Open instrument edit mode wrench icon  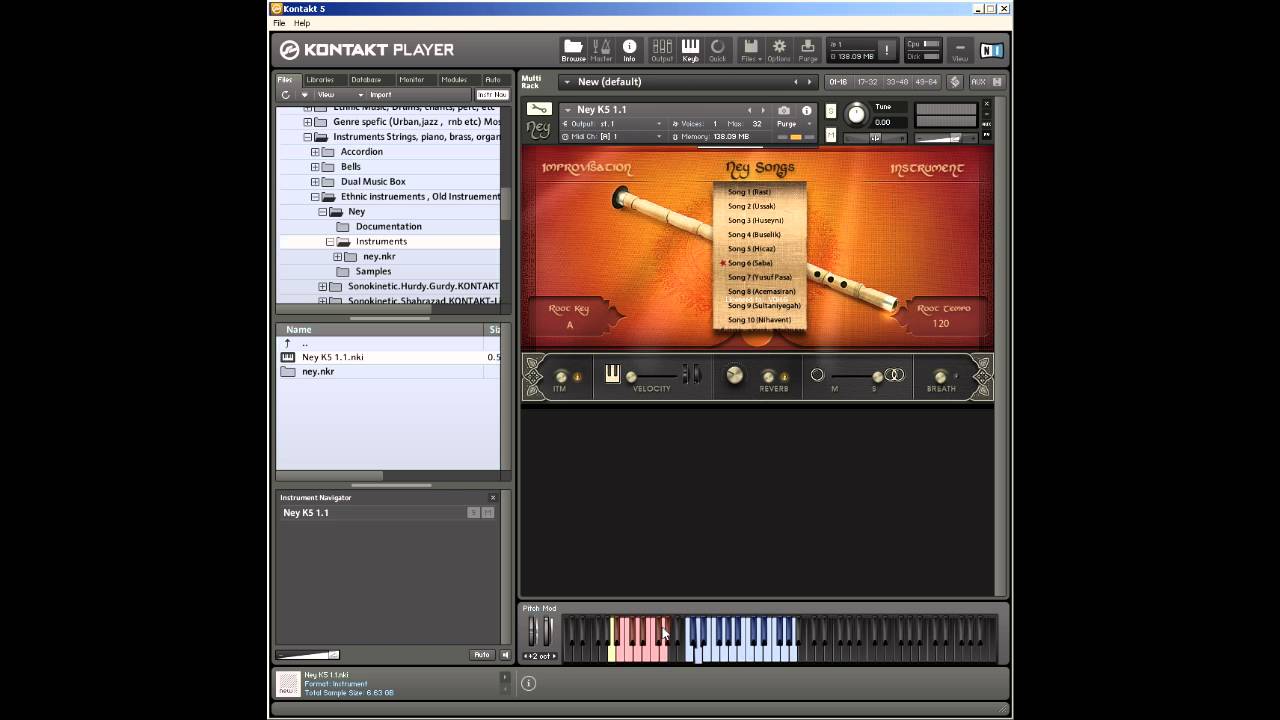coord(538,109)
